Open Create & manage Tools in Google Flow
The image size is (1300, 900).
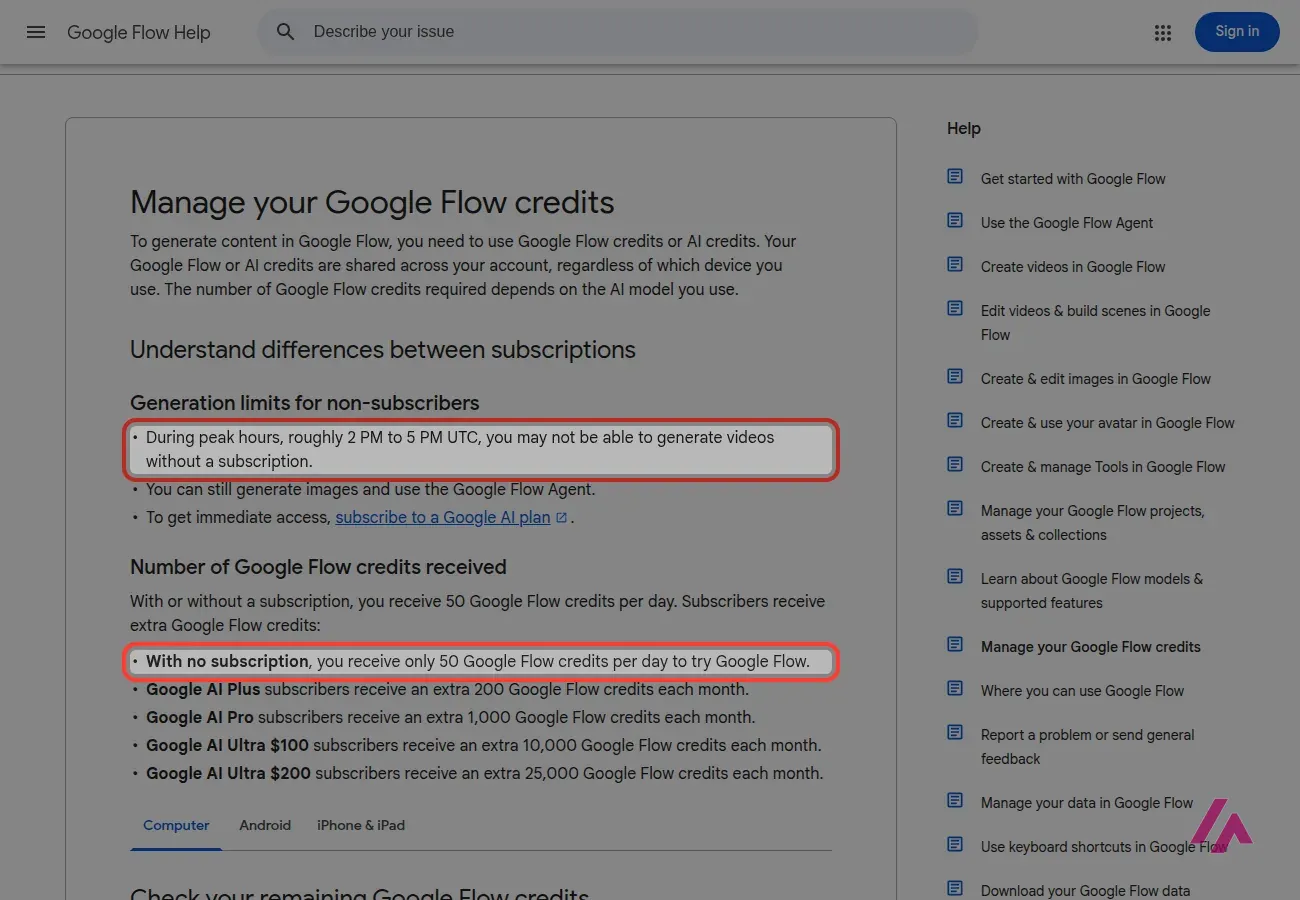click(1103, 467)
